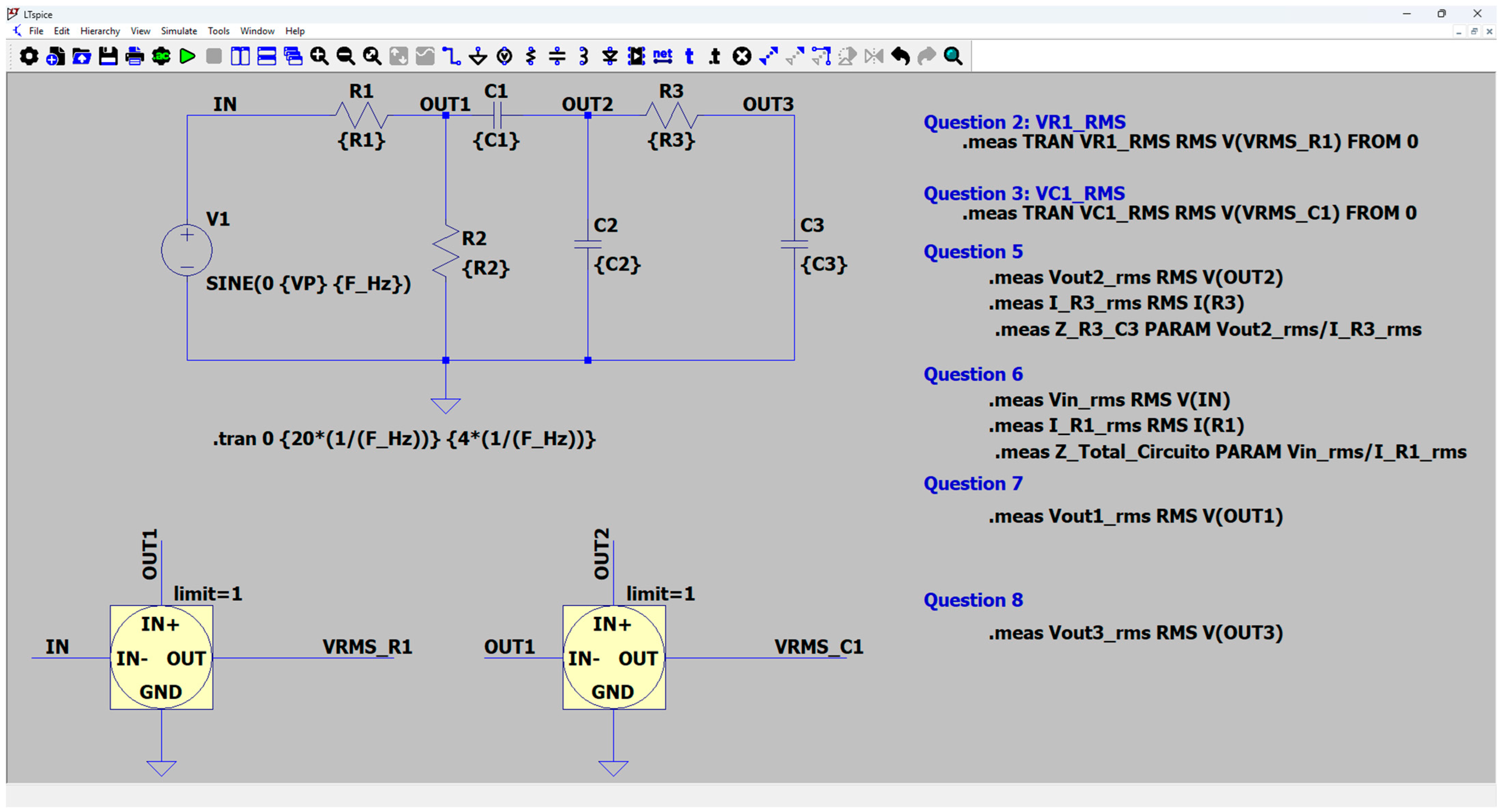
Task: Open the component library chip icon
Action: (x=636, y=56)
